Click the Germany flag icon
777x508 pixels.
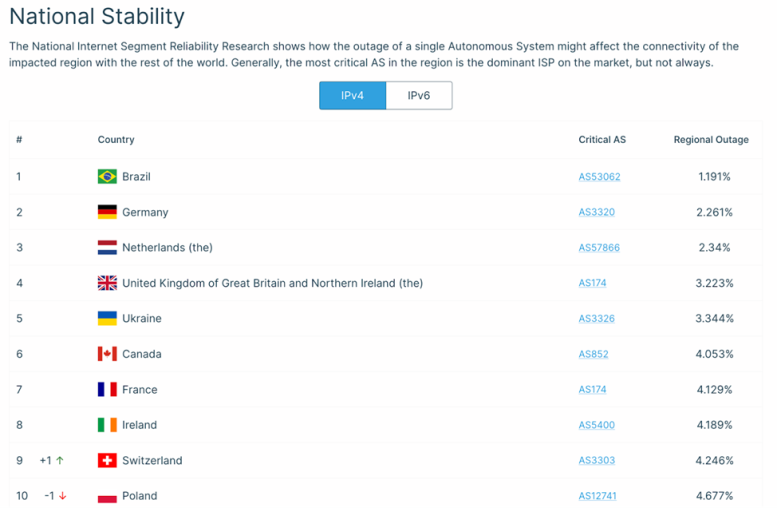pos(107,212)
